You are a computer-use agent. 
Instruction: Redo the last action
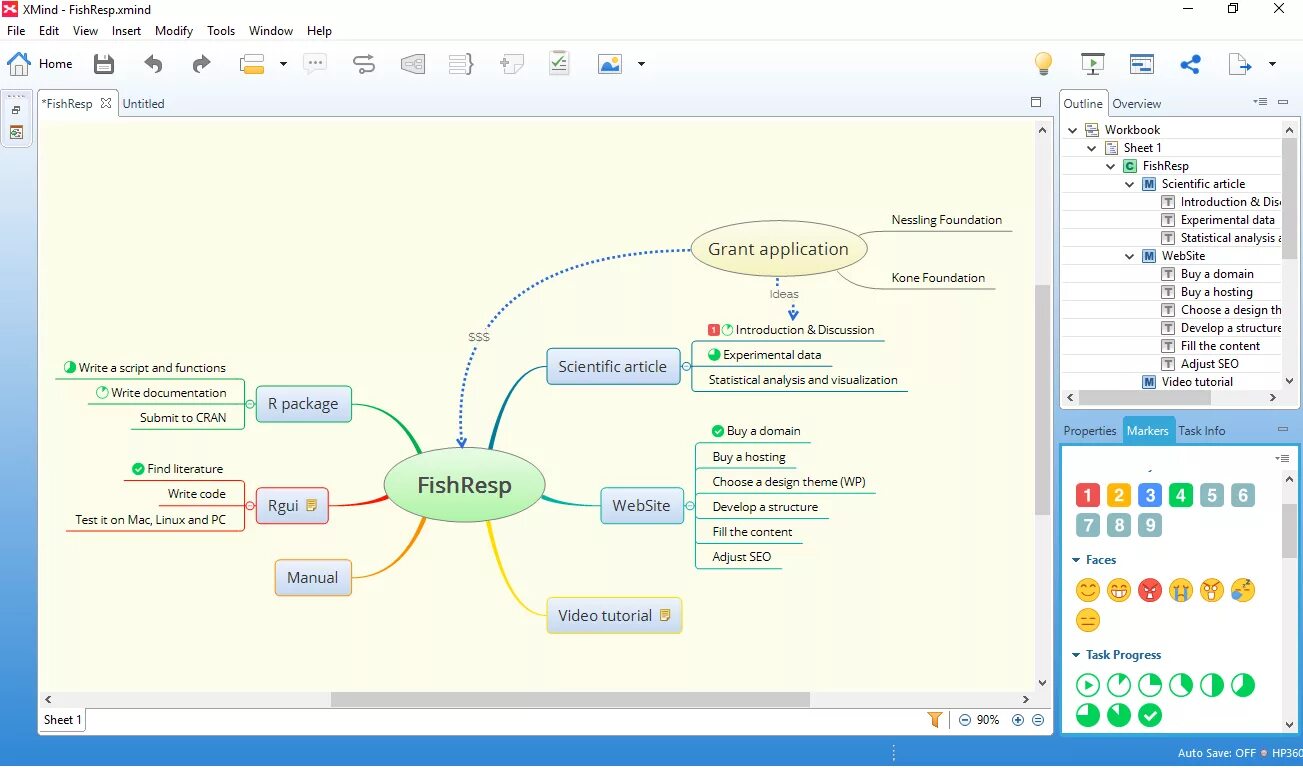pyautogui.click(x=201, y=64)
